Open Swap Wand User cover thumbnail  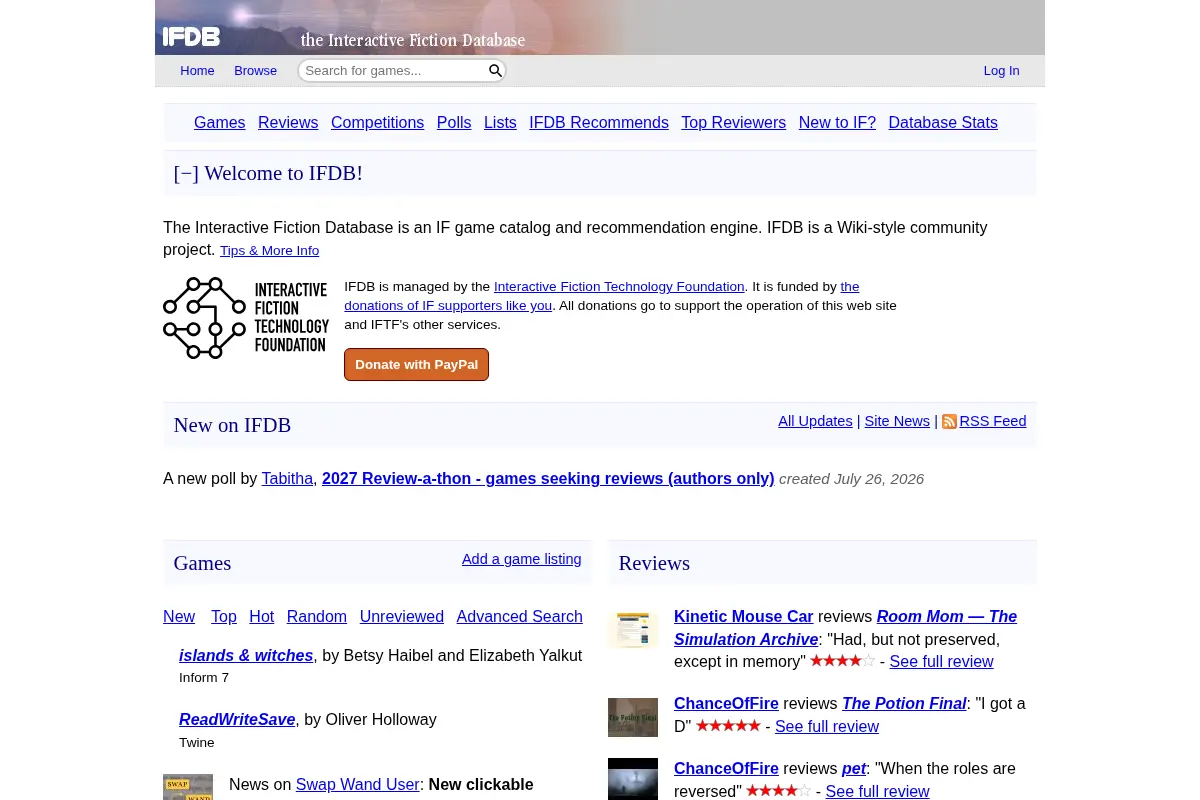[188, 787]
